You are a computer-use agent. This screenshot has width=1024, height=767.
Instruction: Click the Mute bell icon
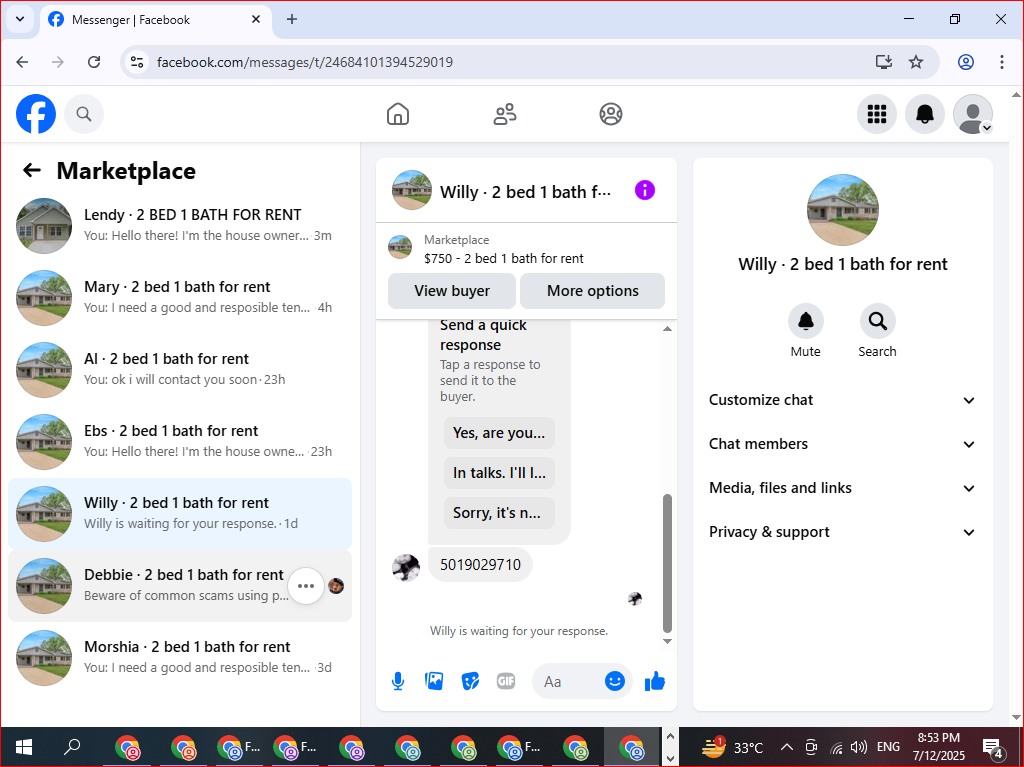click(805, 321)
